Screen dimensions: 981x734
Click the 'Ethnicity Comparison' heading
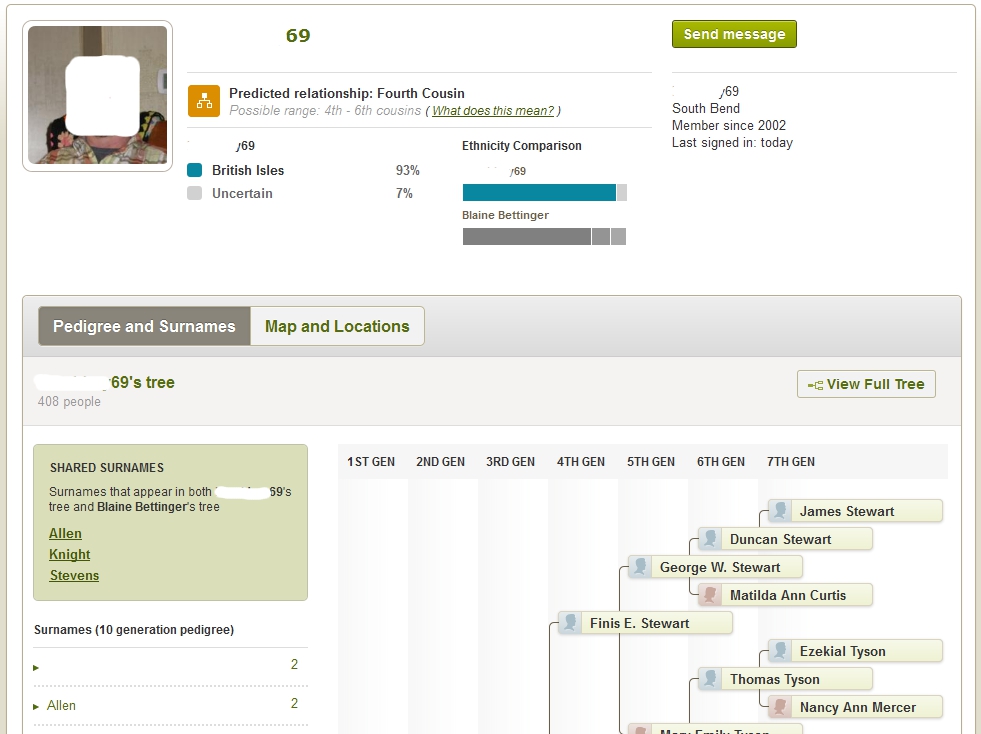point(522,146)
